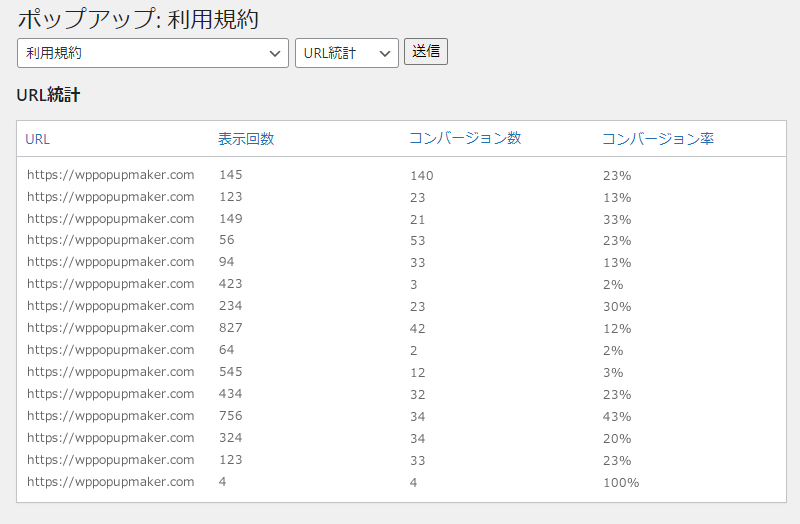Image resolution: width=800 pixels, height=524 pixels.
Task: Click the view count value 234
Action: coord(231,306)
